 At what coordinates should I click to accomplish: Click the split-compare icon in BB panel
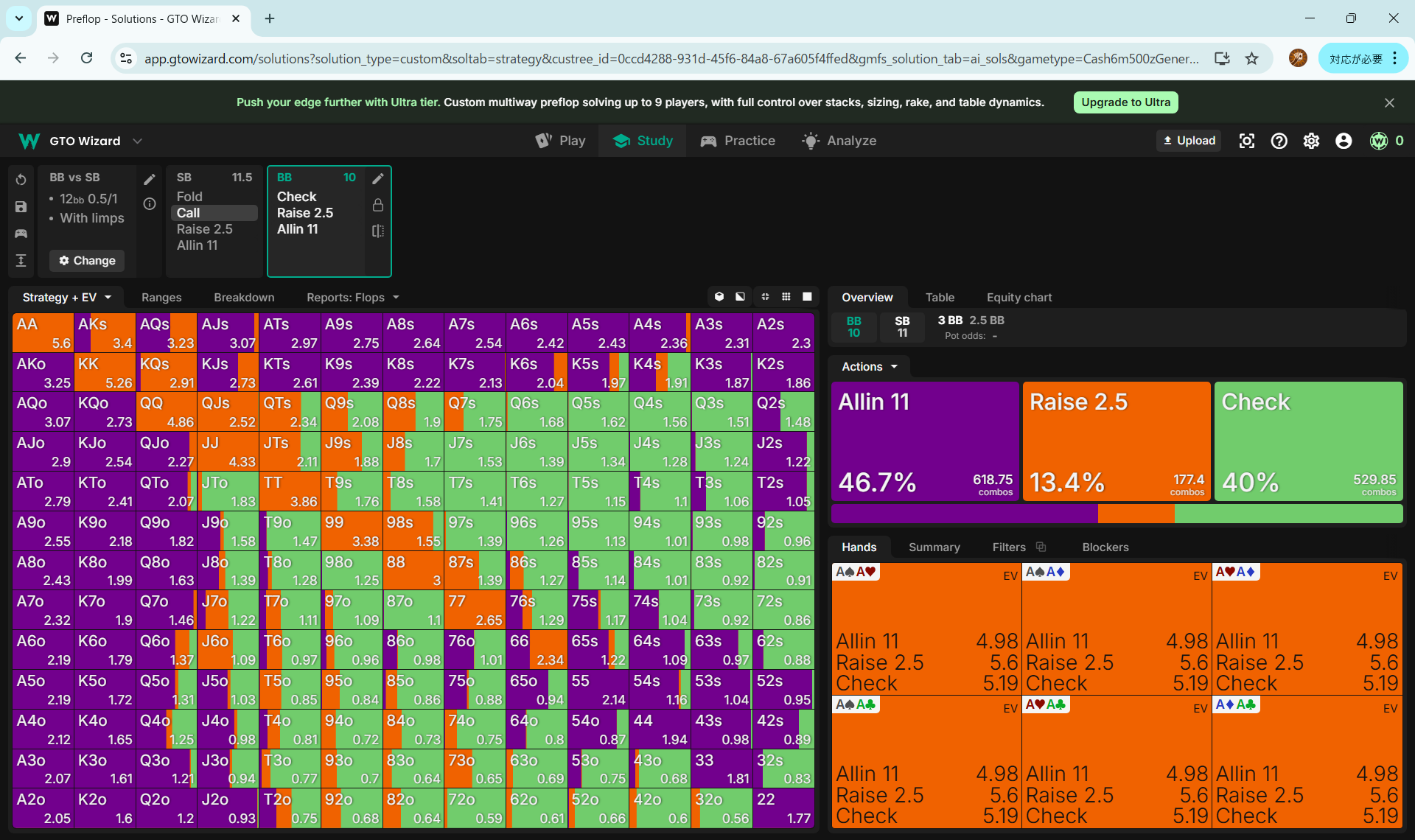pyautogui.click(x=378, y=231)
